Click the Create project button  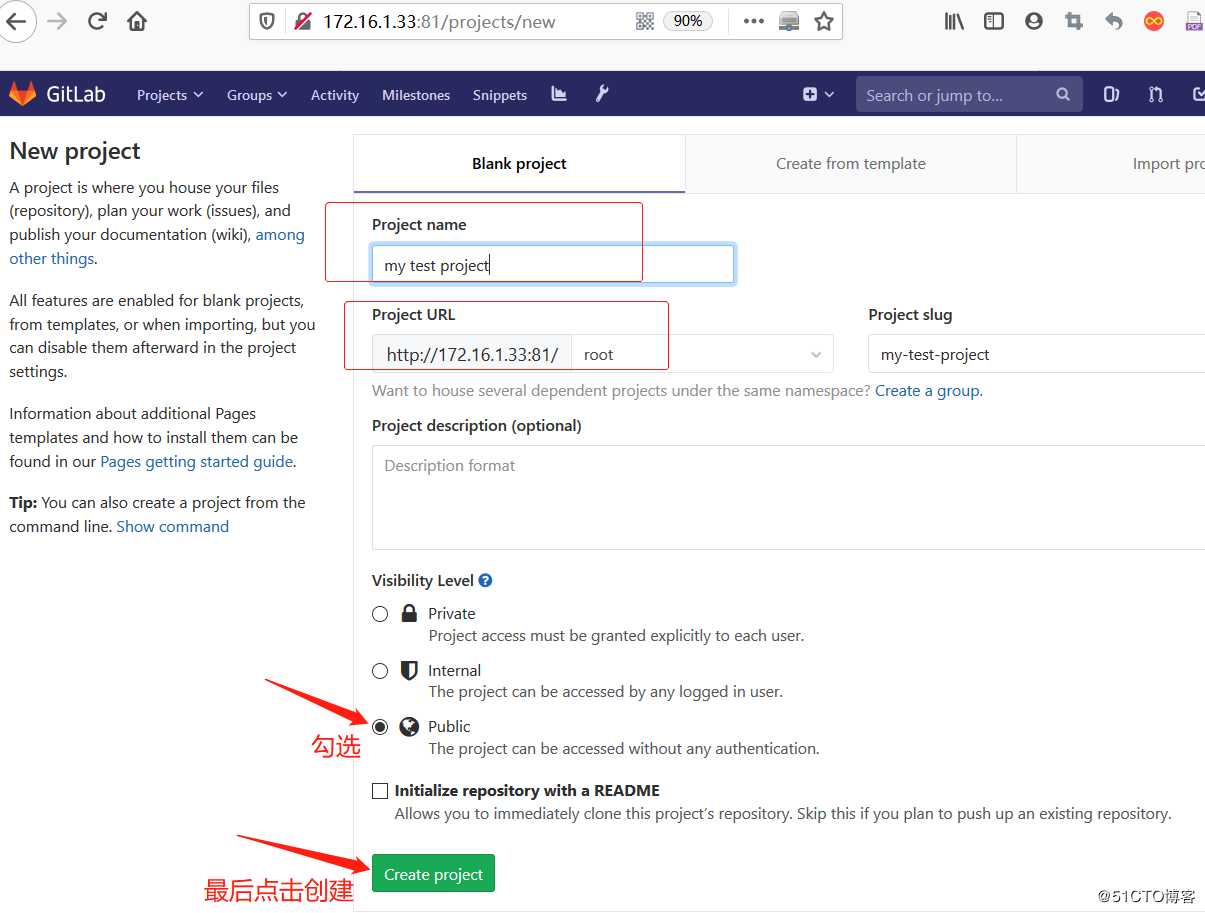coord(433,874)
